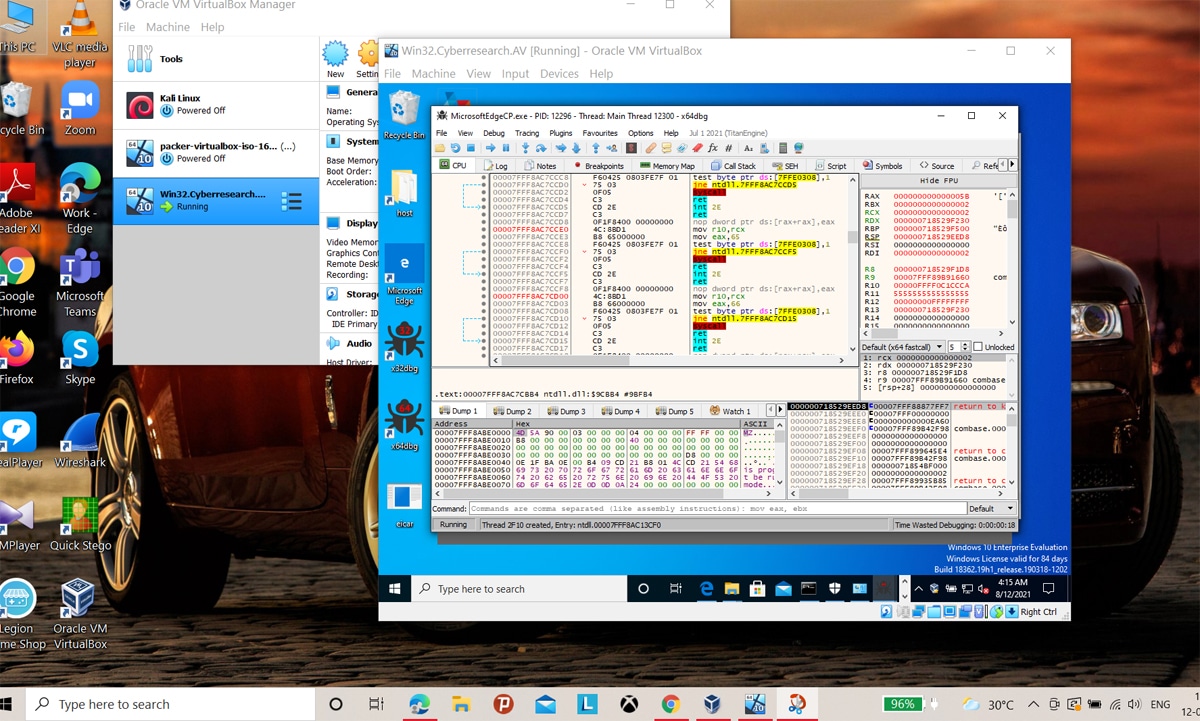Image resolution: width=1200 pixels, height=721 pixels.
Task: Click the stop debugging square icon
Action: point(471,148)
